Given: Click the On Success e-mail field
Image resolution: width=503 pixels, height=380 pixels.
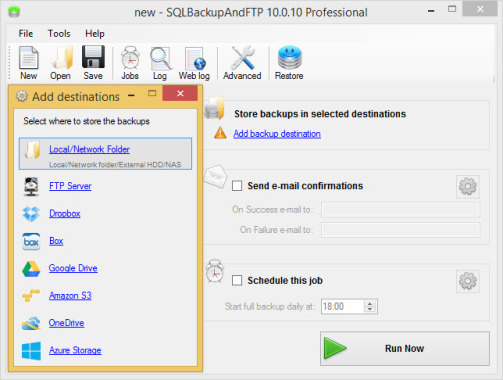Looking at the screenshot, I should click(x=401, y=210).
